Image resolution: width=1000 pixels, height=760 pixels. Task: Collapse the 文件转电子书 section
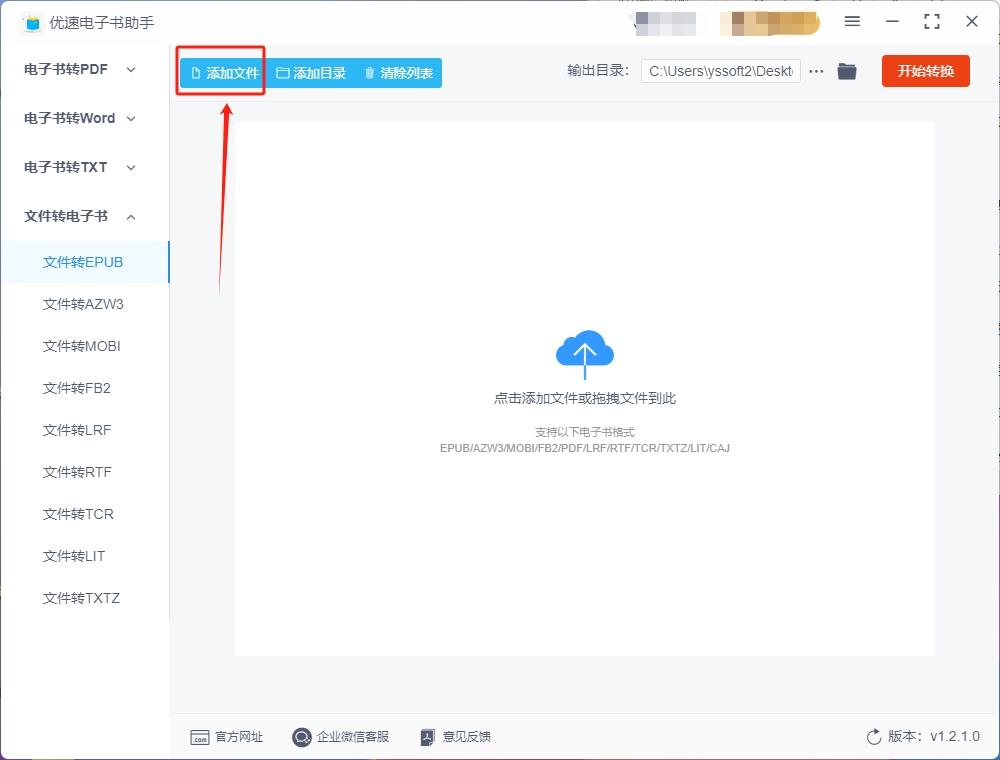coord(80,217)
